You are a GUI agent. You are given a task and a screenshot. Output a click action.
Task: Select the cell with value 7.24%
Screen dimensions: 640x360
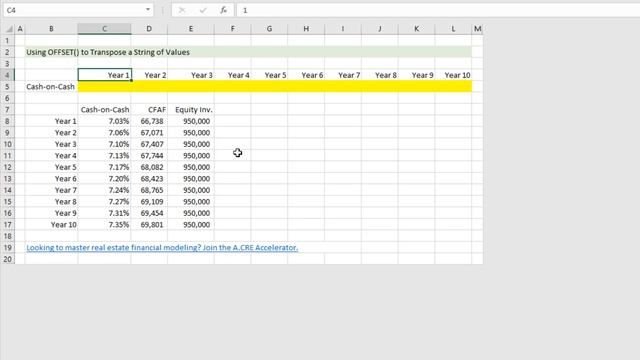click(x=104, y=190)
